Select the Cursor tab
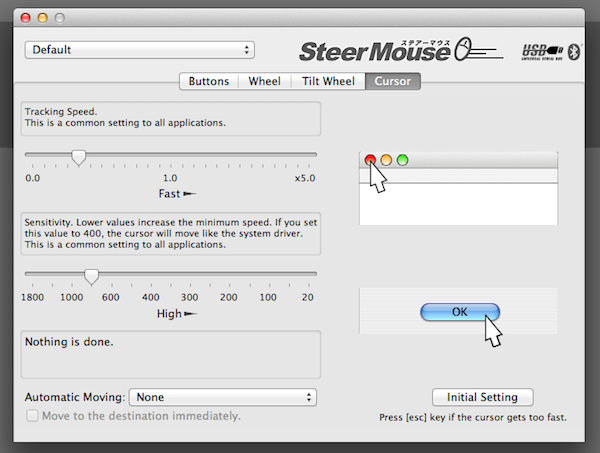 click(x=393, y=81)
